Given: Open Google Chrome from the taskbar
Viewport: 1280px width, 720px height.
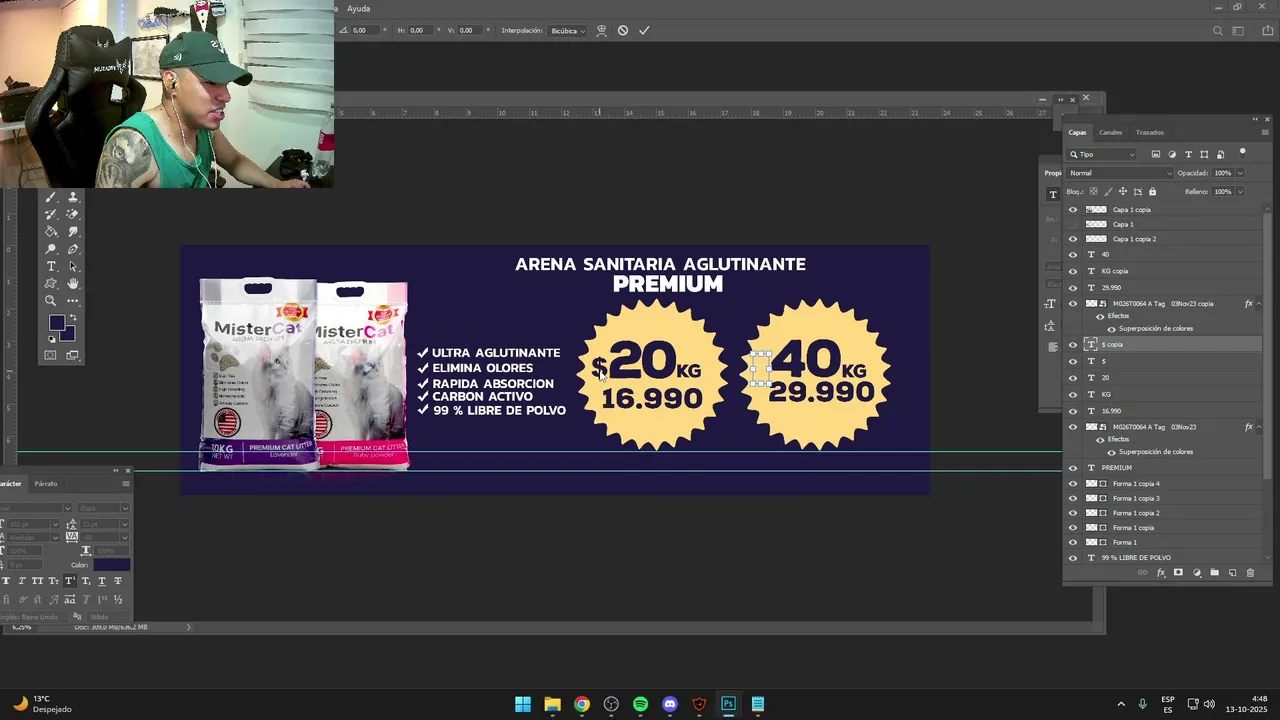Looking at the screenshot, I should coord(581,704).
